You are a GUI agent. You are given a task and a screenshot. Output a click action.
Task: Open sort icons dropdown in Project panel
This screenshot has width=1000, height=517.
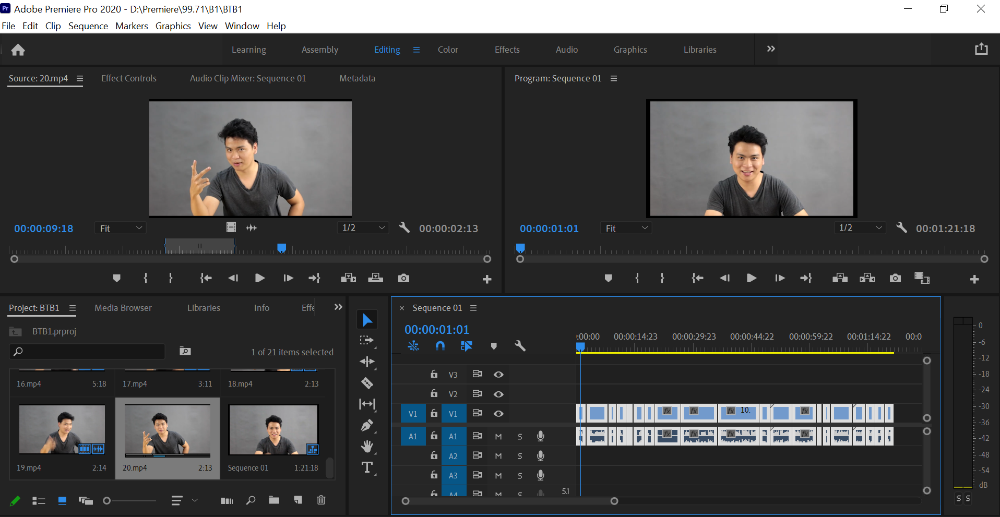184,500
